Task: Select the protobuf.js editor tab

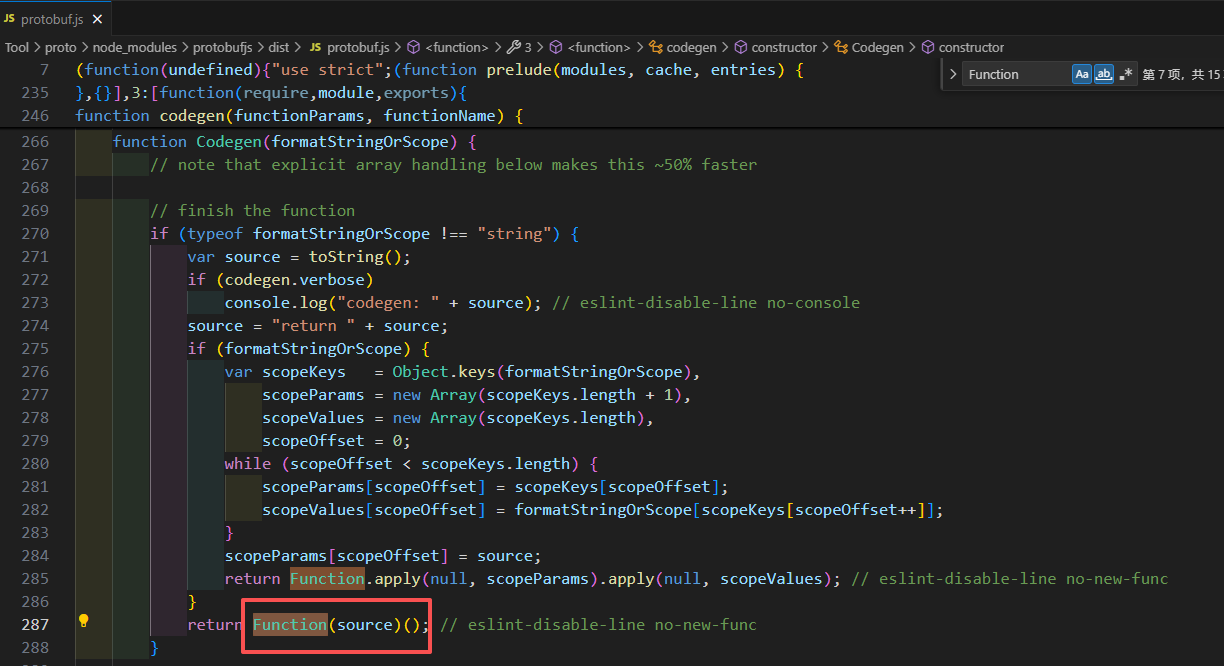Action: [55, 19]
